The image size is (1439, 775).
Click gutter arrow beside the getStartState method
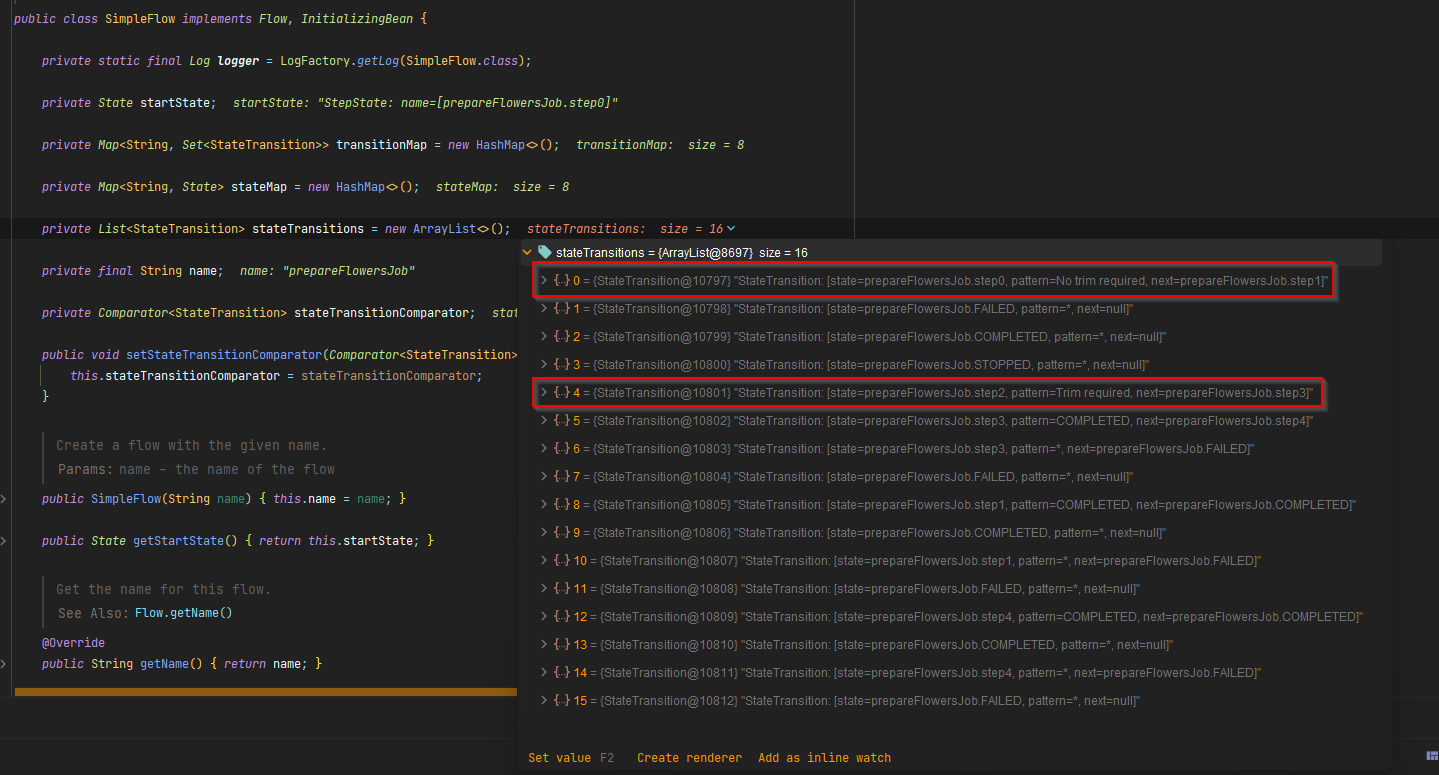[x=5, y=540]
